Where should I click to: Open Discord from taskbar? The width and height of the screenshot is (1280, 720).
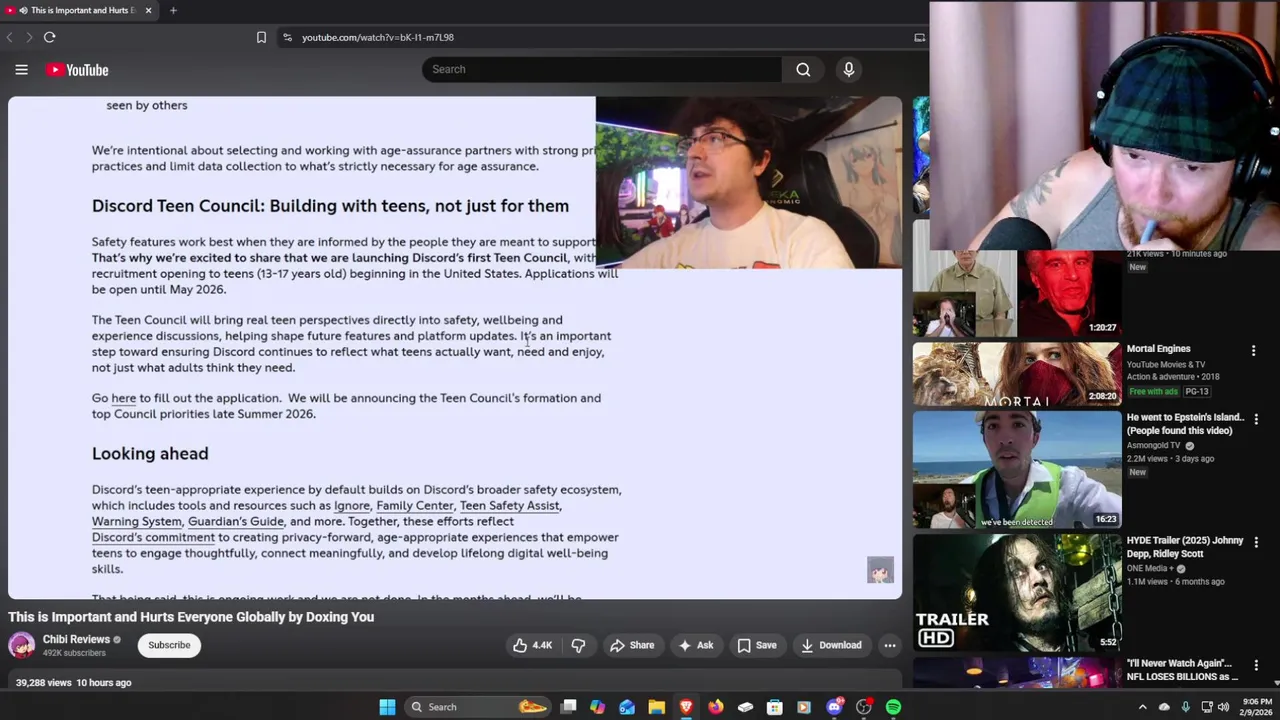click(x=834, y=707)
